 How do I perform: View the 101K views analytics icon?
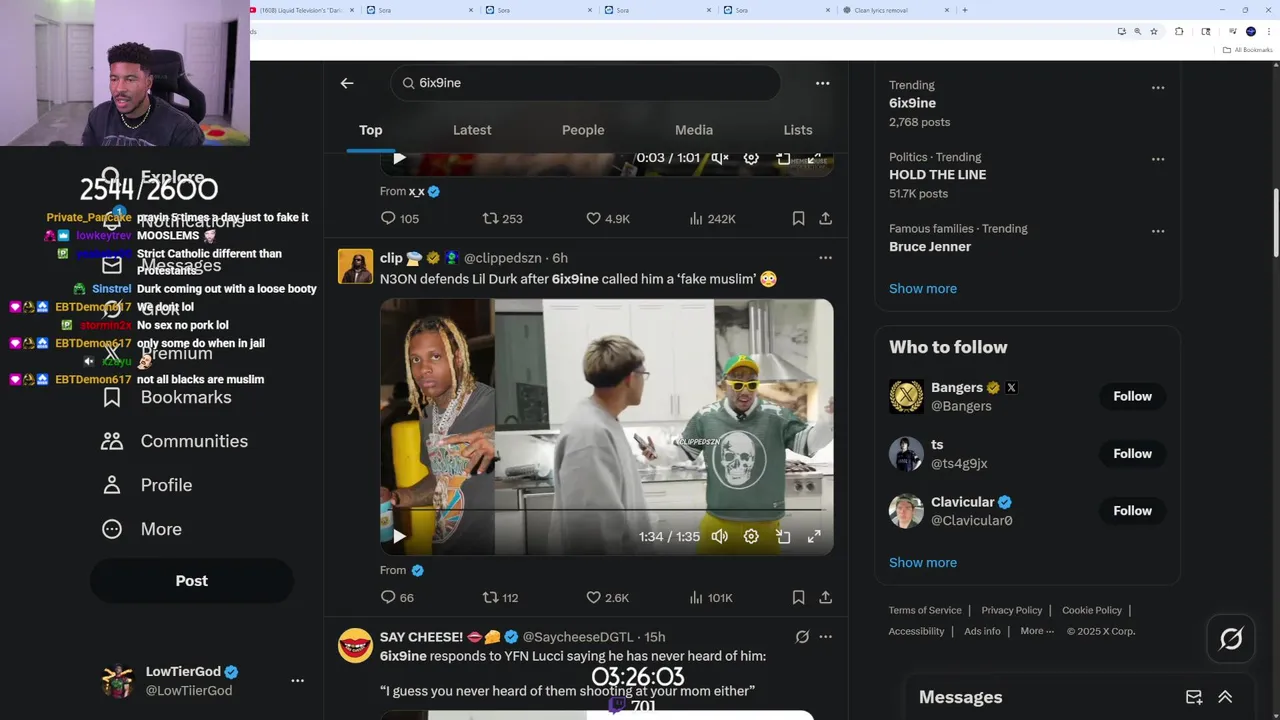click(696, 597)
